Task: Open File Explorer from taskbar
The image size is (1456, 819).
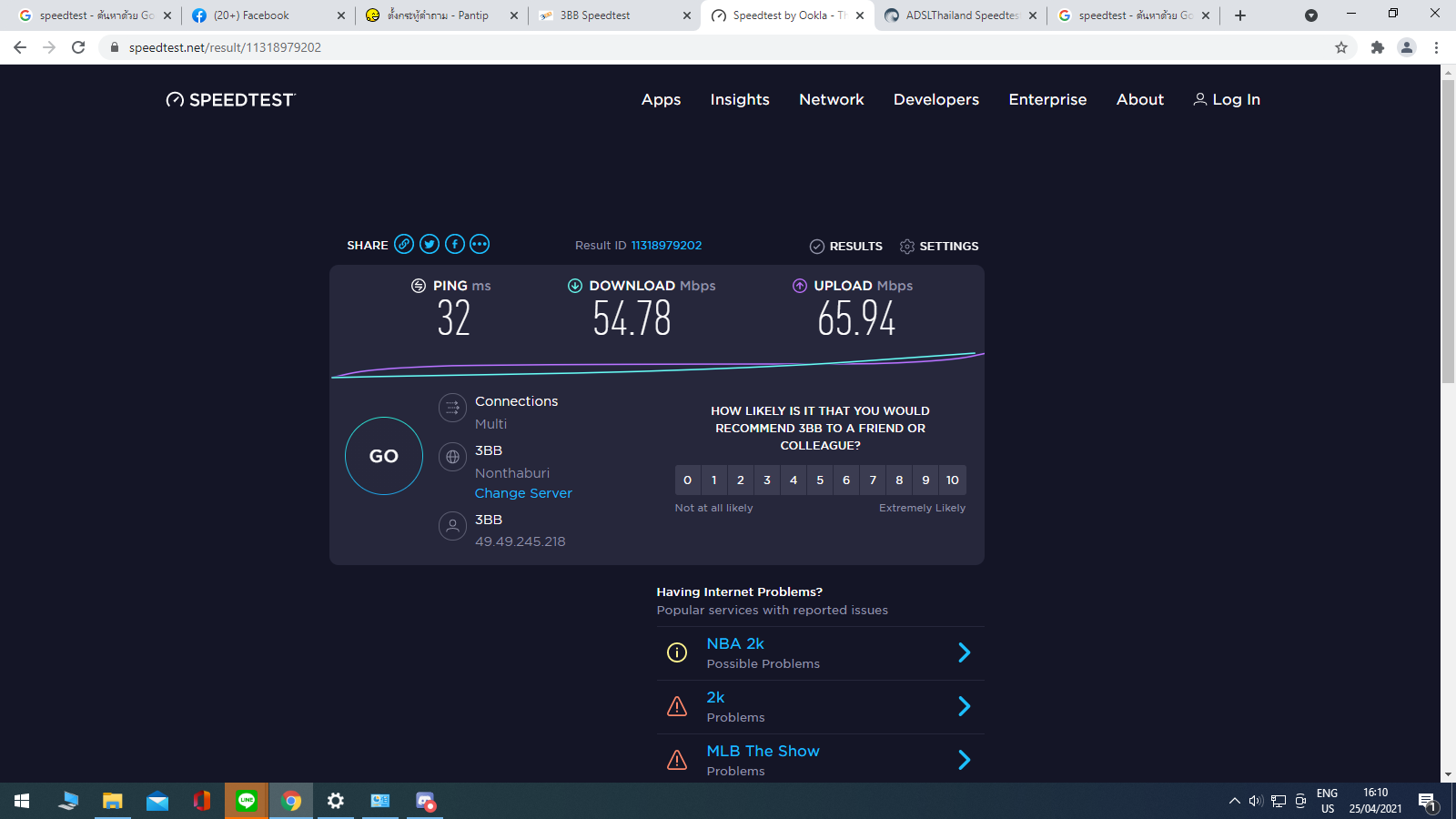Action: tap(112, 801)
